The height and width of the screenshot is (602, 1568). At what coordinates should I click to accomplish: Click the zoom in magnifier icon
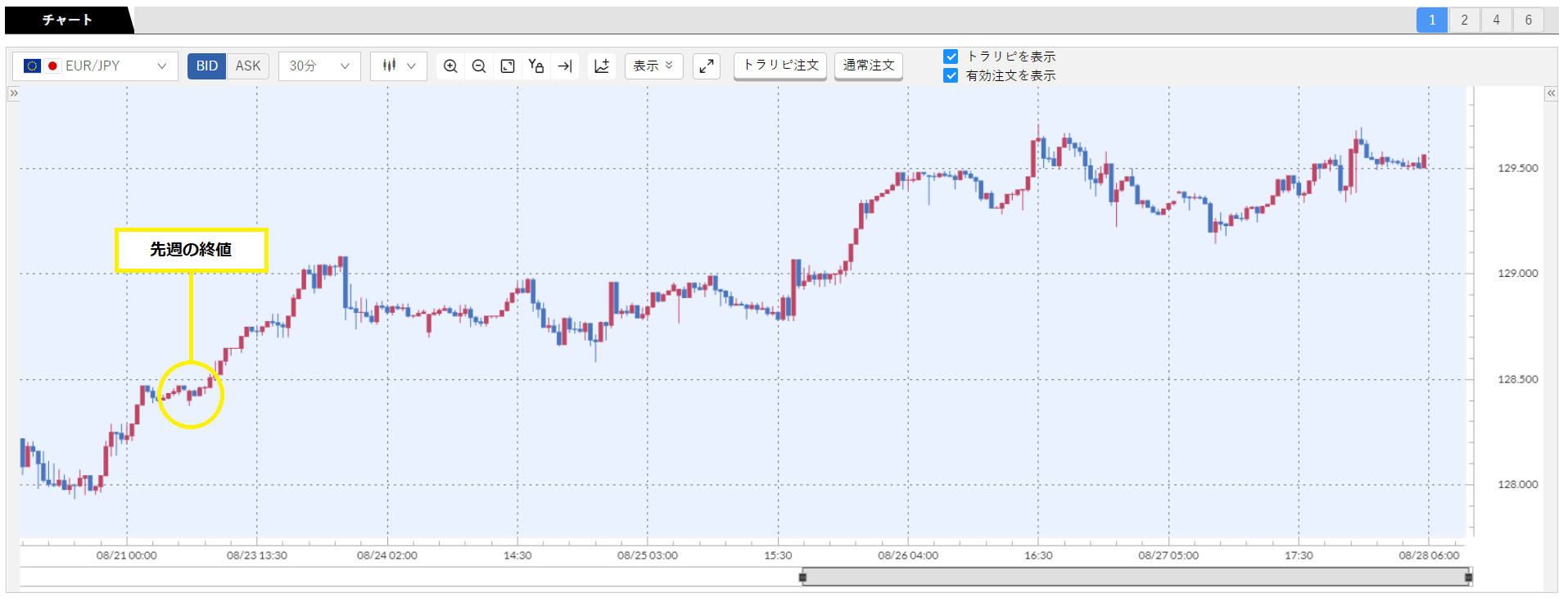tap(450, 66)
